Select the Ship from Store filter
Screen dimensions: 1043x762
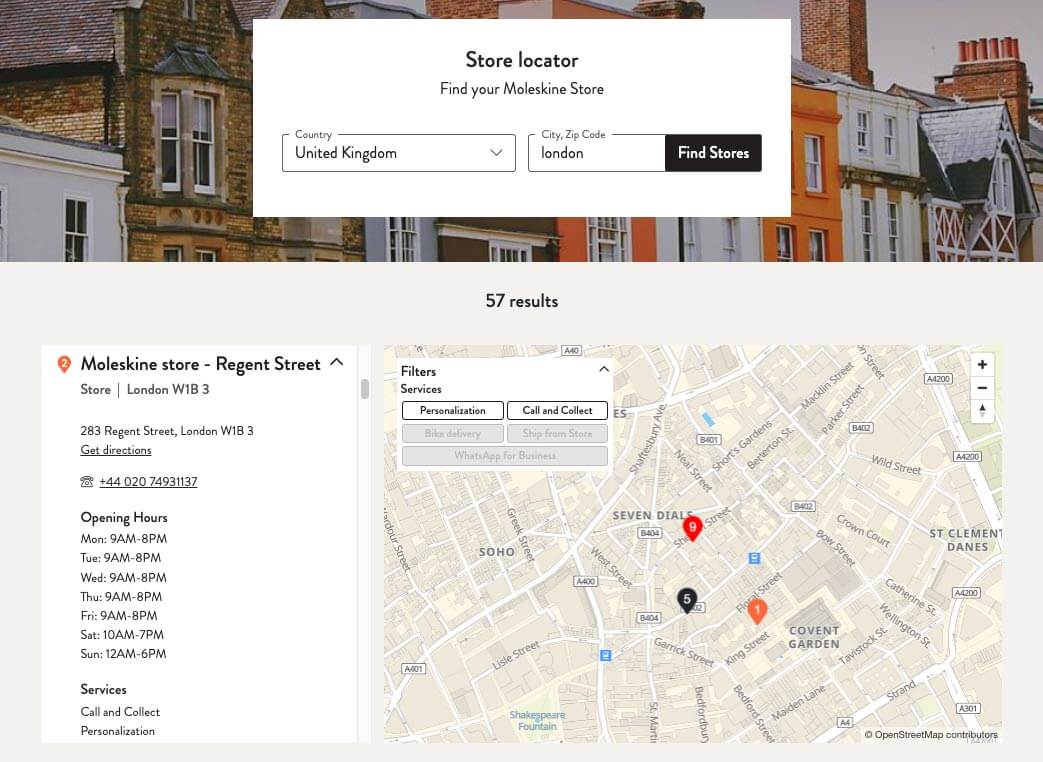tap(557, 433)
